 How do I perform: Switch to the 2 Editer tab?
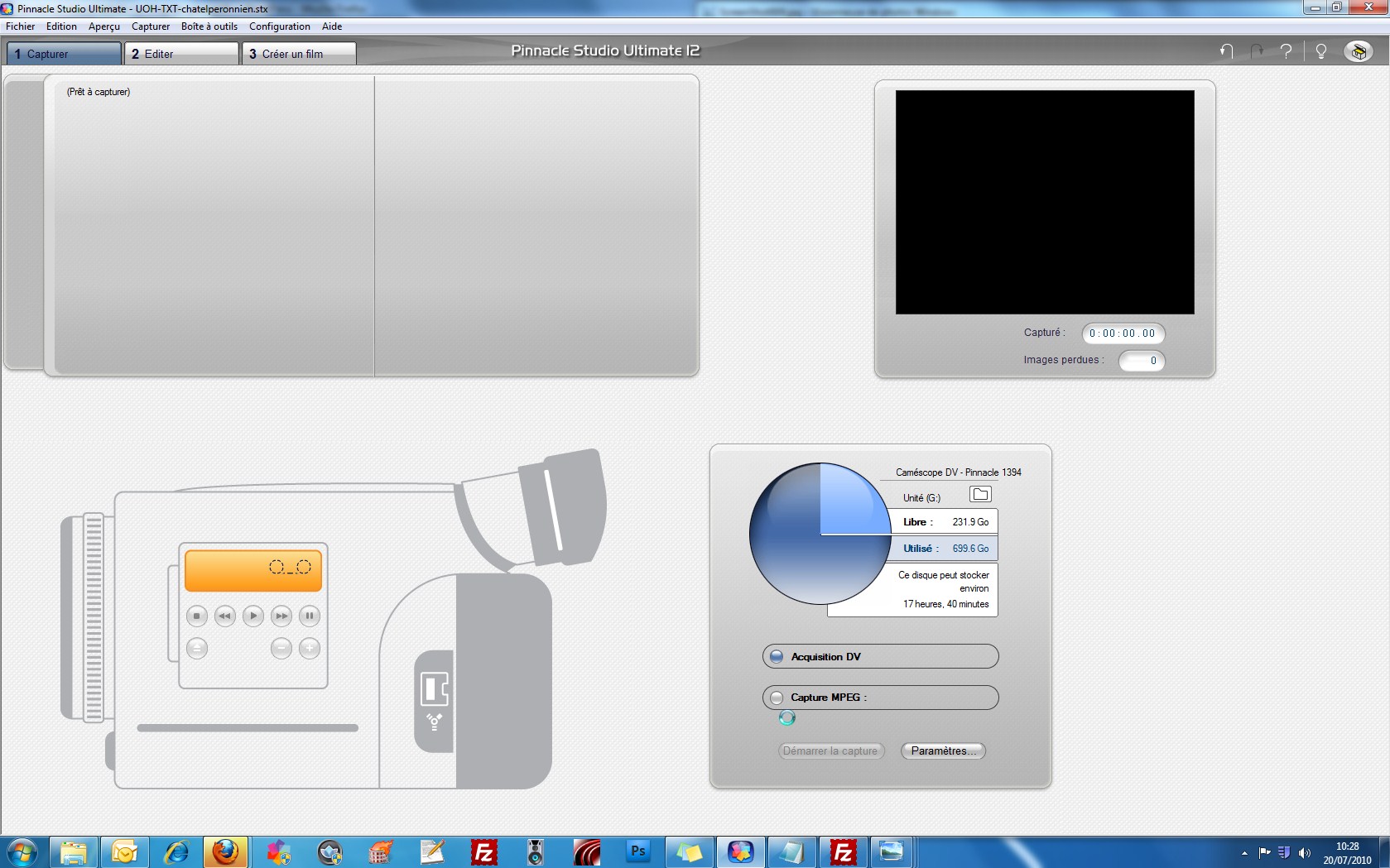181,54
